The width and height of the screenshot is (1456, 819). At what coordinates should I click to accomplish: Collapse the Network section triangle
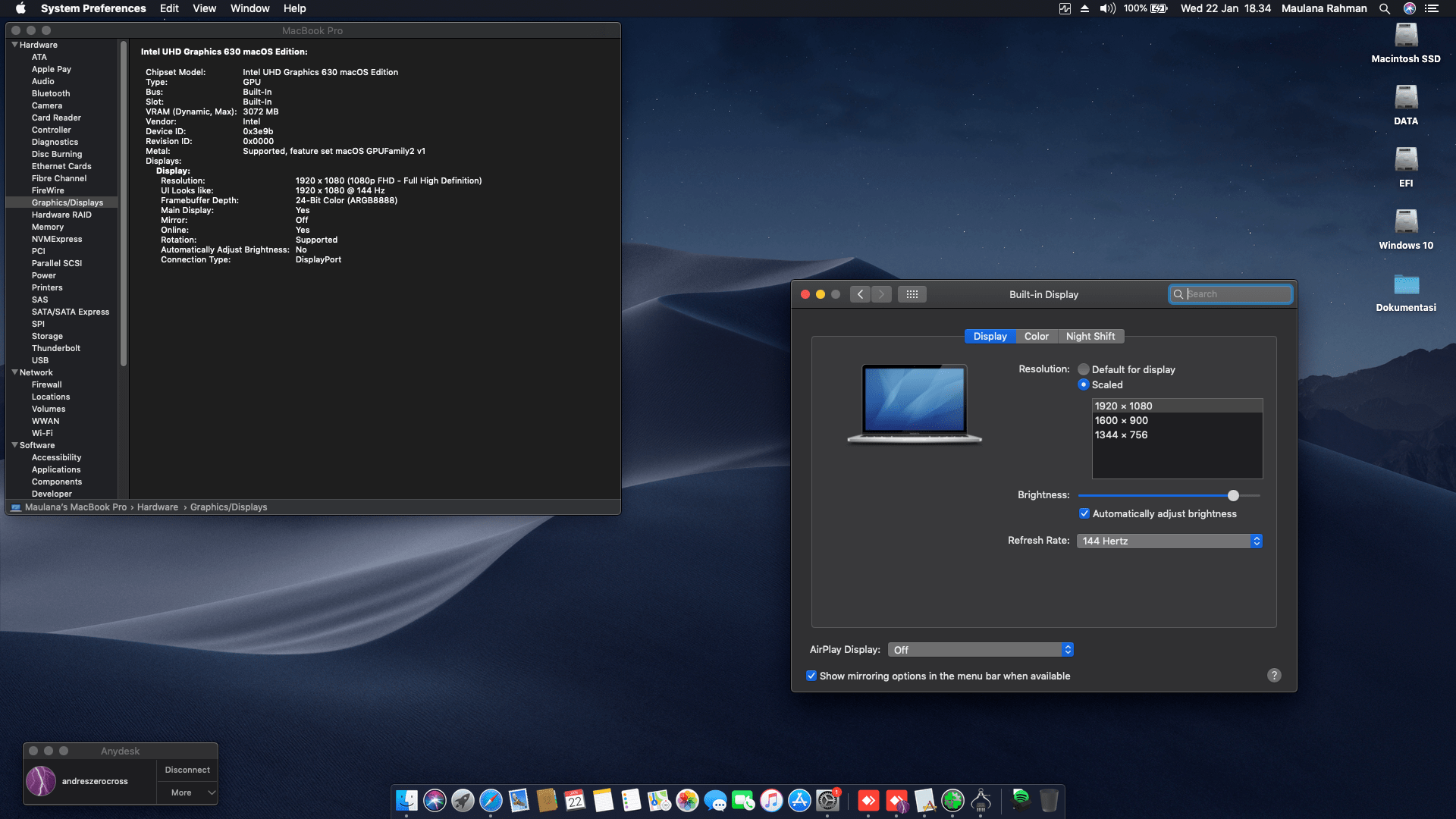[14, 372]
